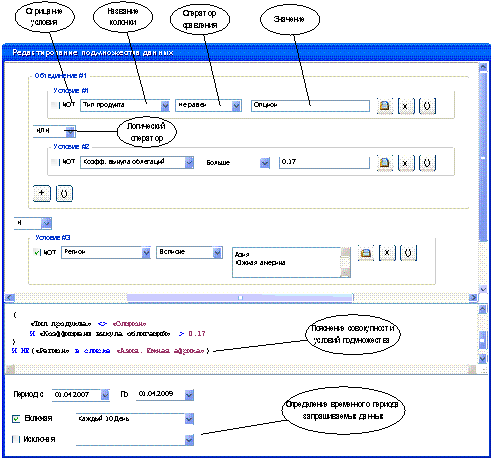
Task: Enable the Исключая checkbox
Action: click(x=16, y=439)
